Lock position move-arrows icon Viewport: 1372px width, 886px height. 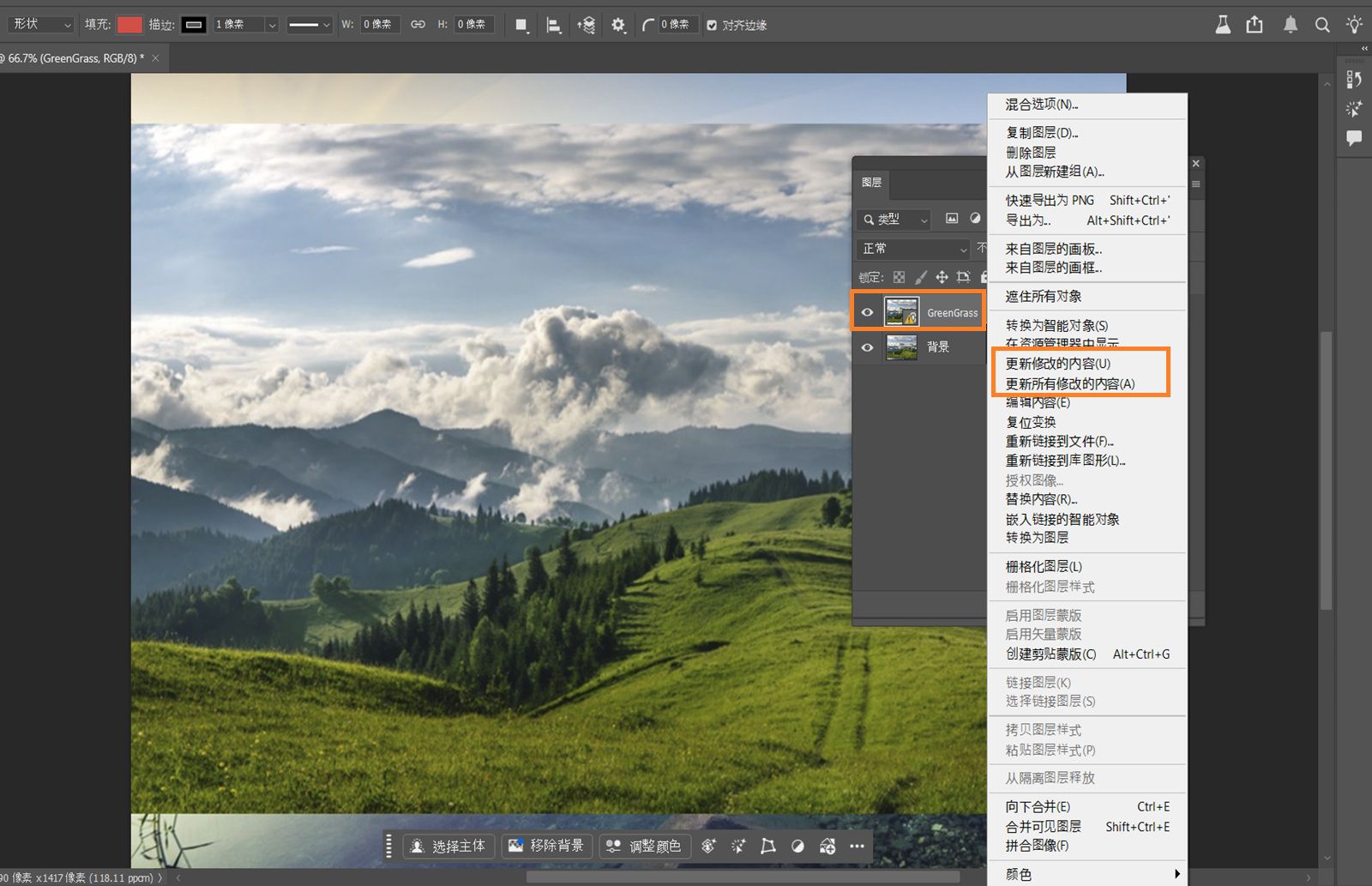click(942, 277)
